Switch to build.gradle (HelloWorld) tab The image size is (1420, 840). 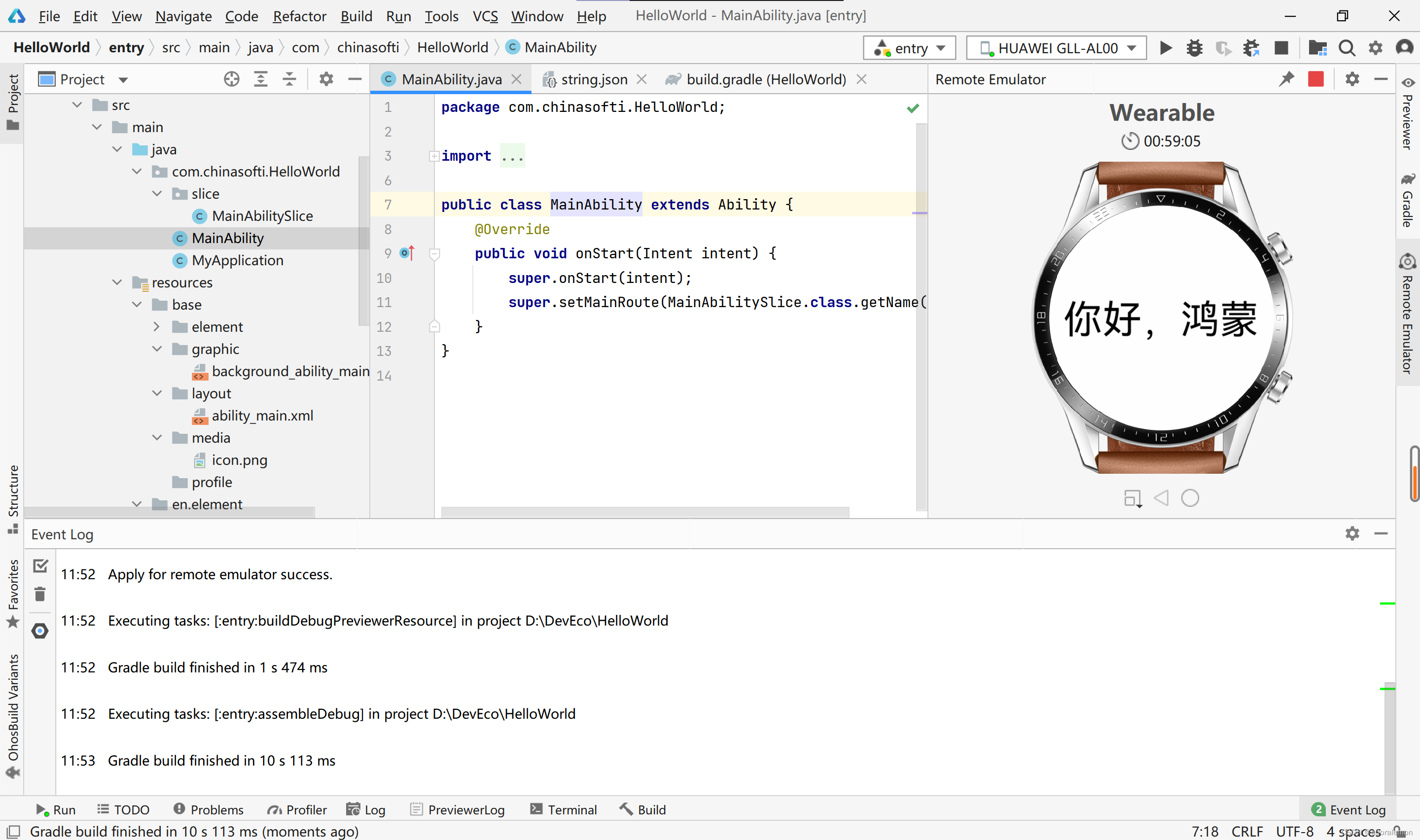tap(766, 79)
